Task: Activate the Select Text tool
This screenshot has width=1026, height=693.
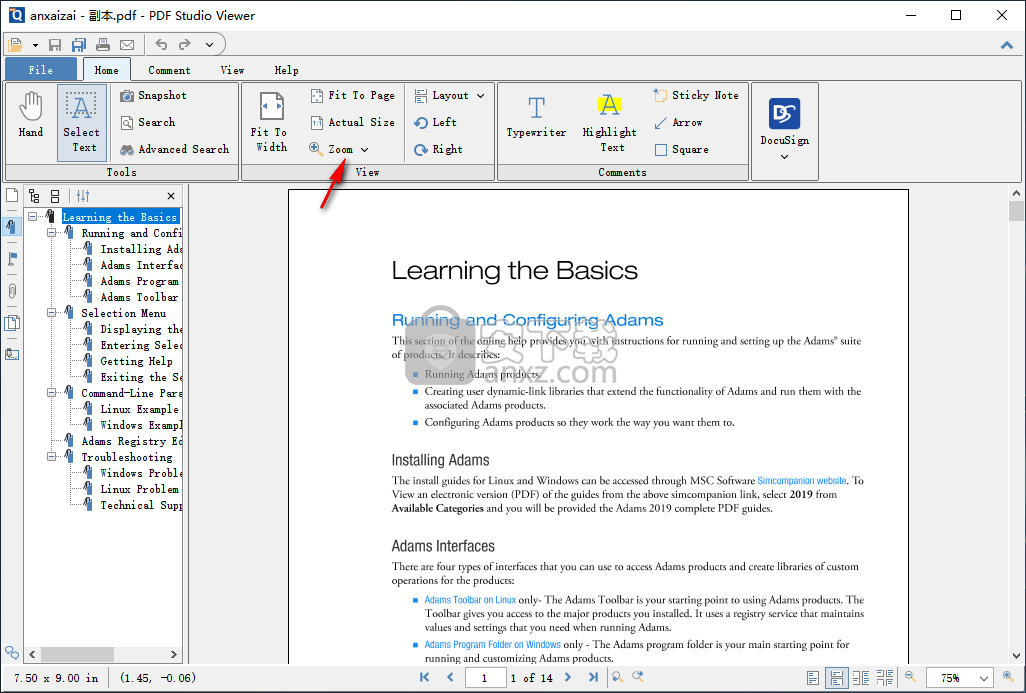Action: coord(81,122)
